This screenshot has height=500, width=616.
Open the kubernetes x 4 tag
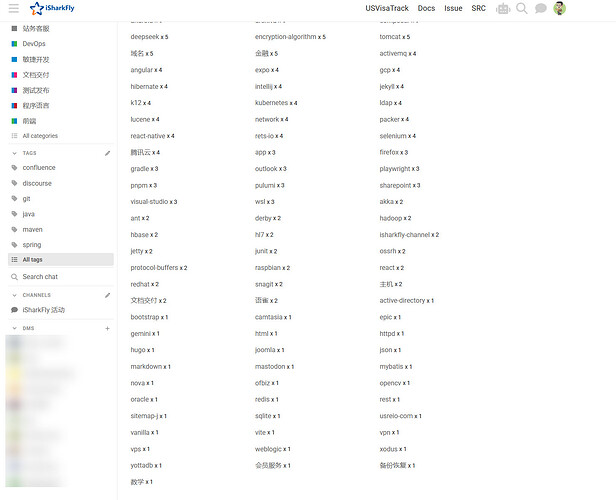tap(276, 103)
